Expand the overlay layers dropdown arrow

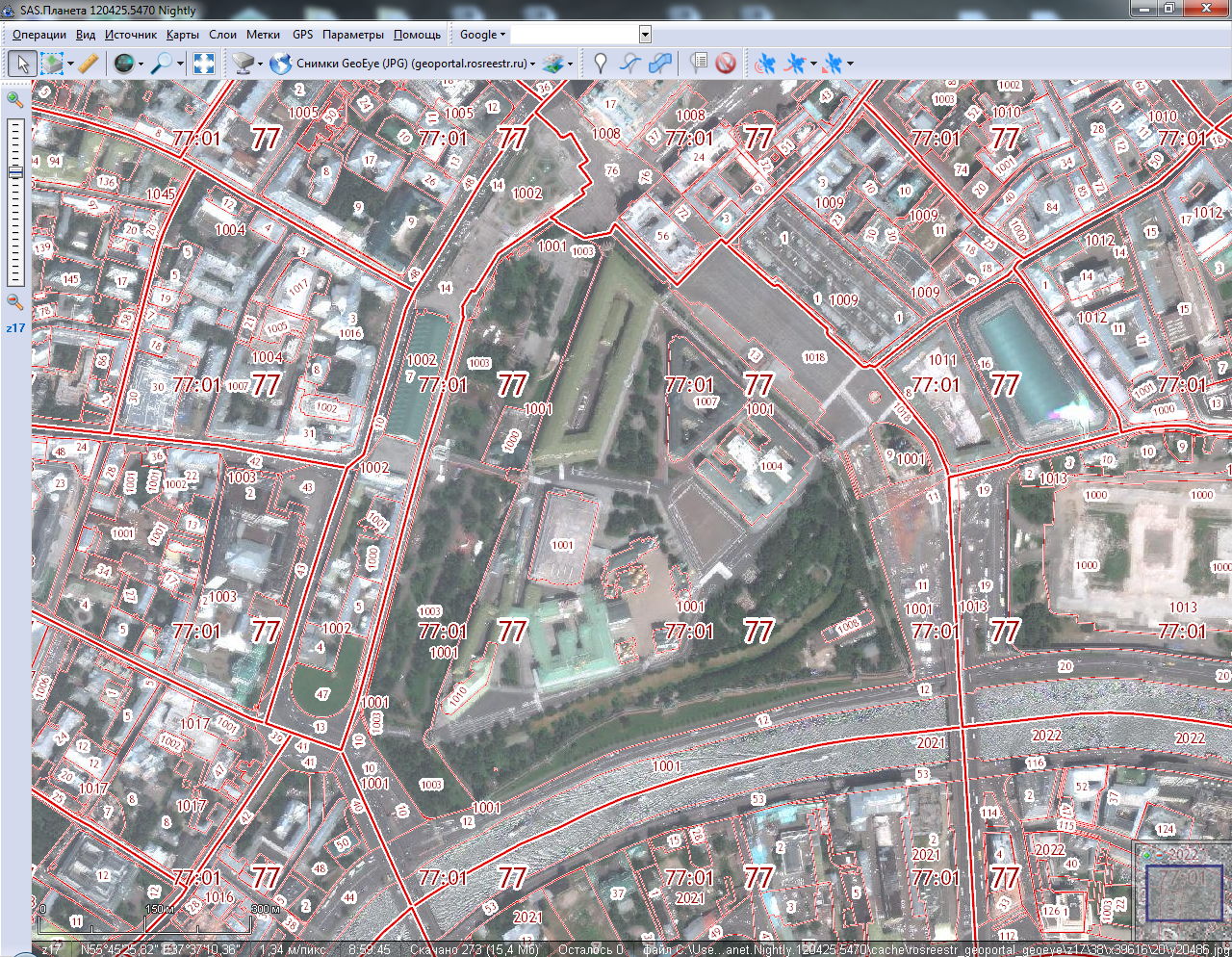pyautogui.click(x=571, y=65)
